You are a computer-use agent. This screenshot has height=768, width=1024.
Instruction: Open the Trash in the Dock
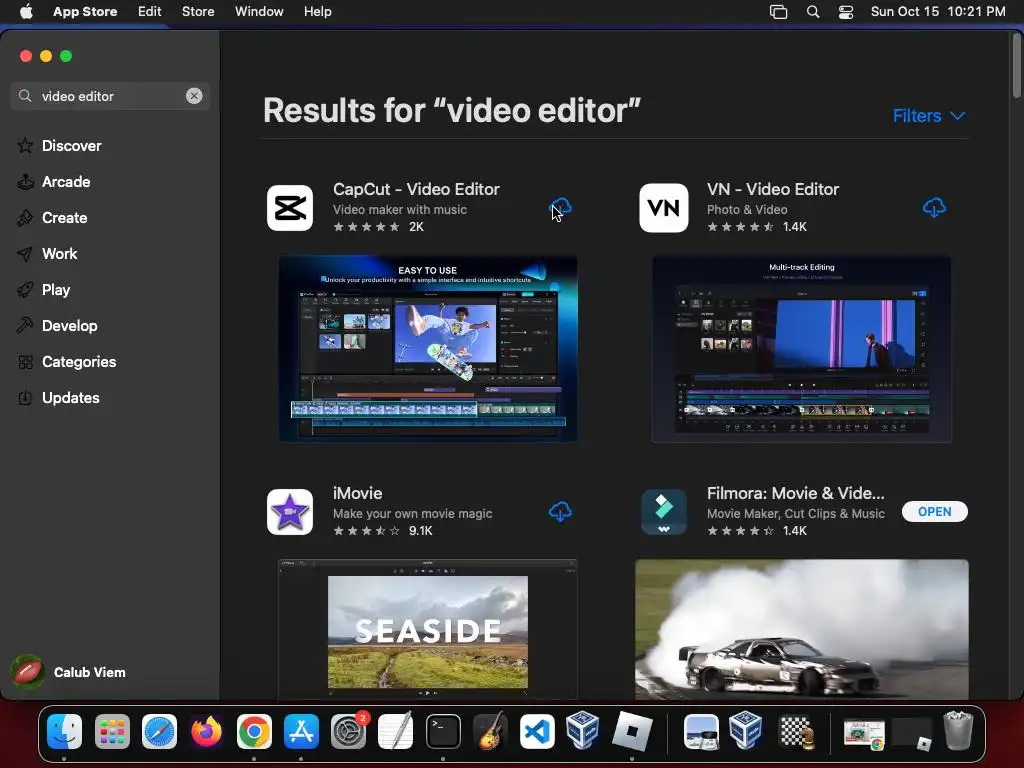pyautogui.click(x=958, y=731)
